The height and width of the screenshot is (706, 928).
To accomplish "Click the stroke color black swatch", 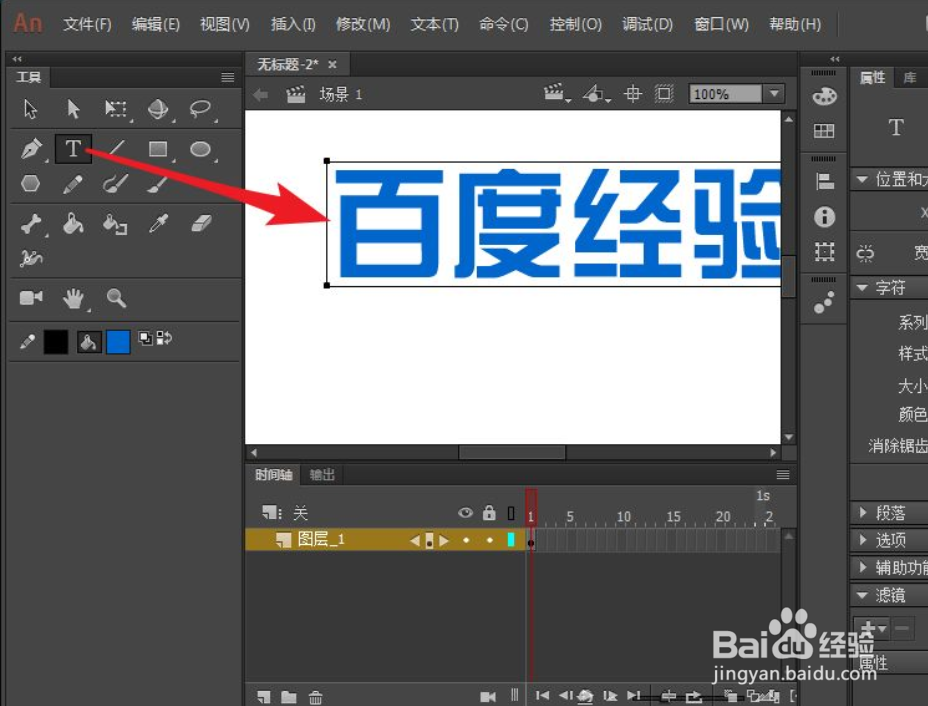I will (56, 342).
